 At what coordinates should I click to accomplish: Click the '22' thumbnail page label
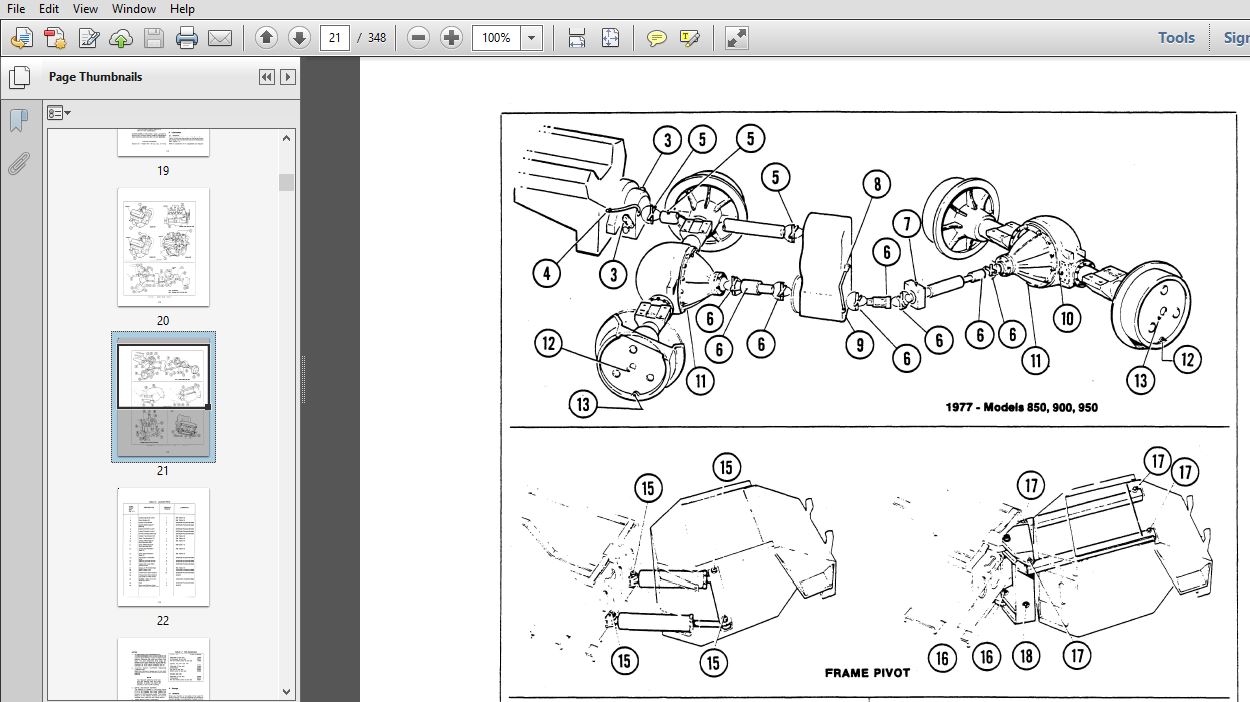click(163, 621)
